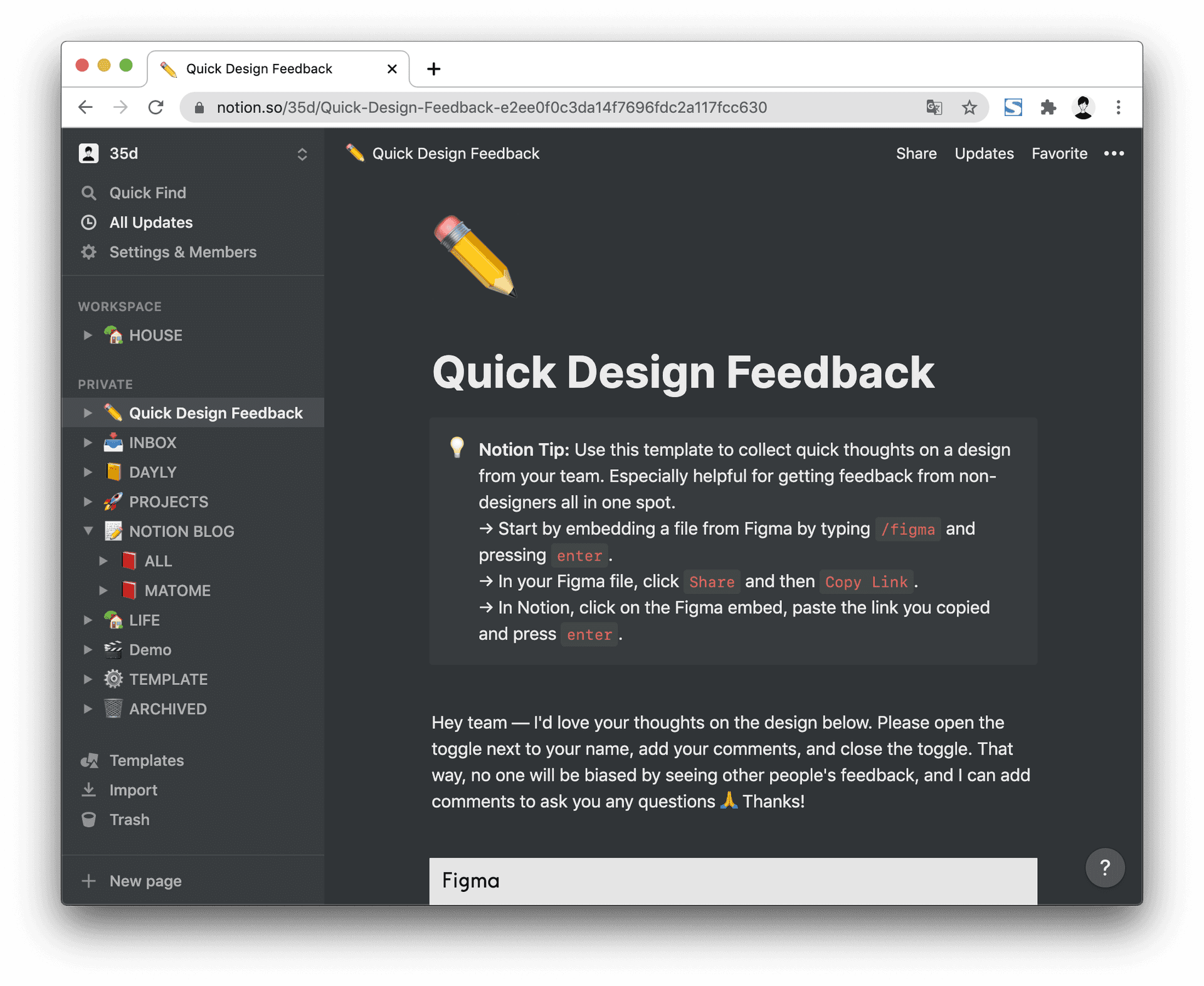Click the ARCHIVED trash bin icon
This screenshot has width=1204, height=986.
tap(114, 708)
